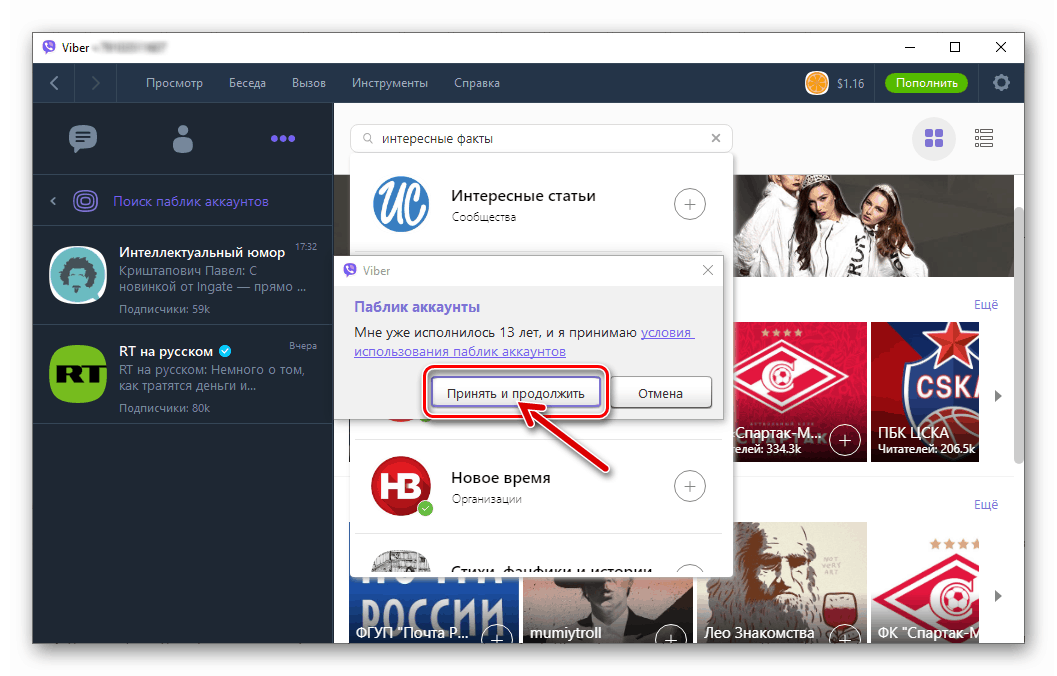This screenshot has height=676, width=1057.
Task: Click the green Пополнить button
Action: pyautogui.click(x=925, y=83)
